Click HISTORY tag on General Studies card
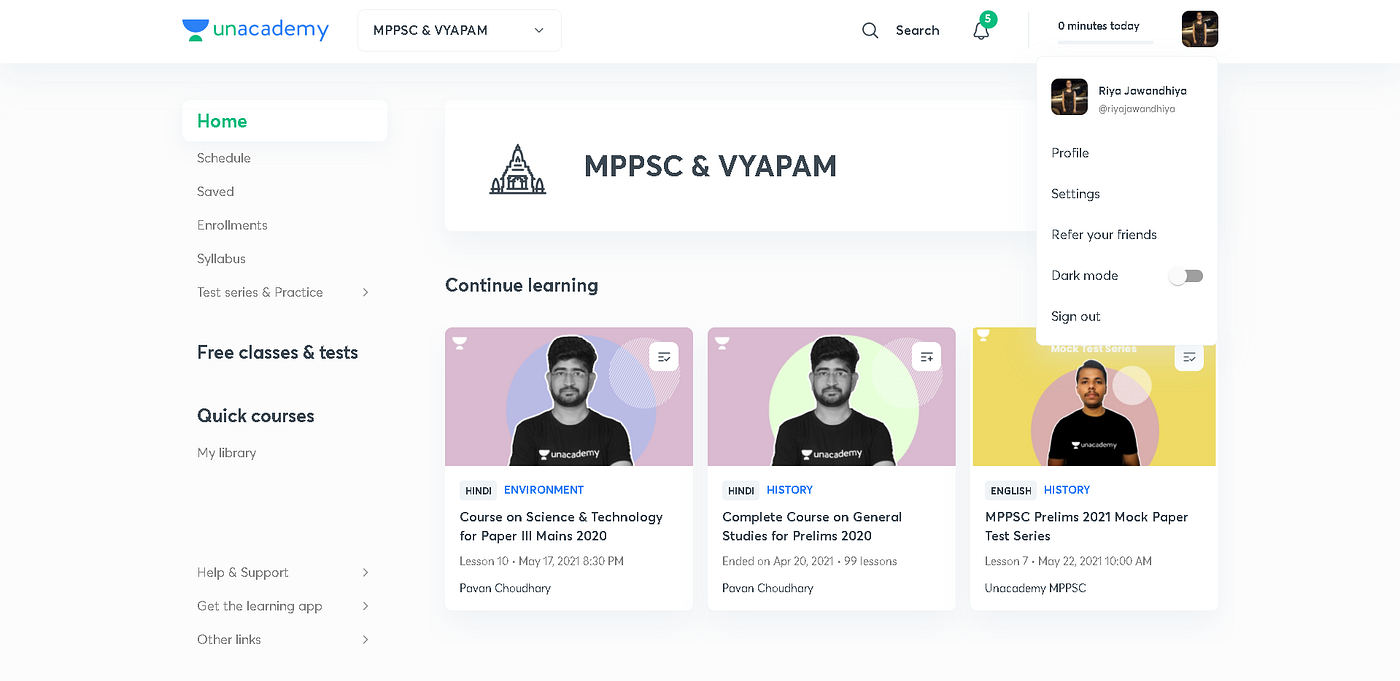The width and height of the screenshot is (1400, 681). [790, 490]
